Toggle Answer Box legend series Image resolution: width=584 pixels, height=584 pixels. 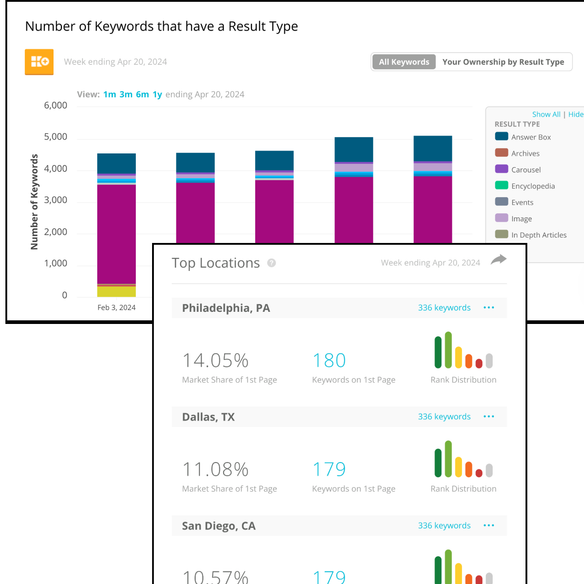(523, 137)
